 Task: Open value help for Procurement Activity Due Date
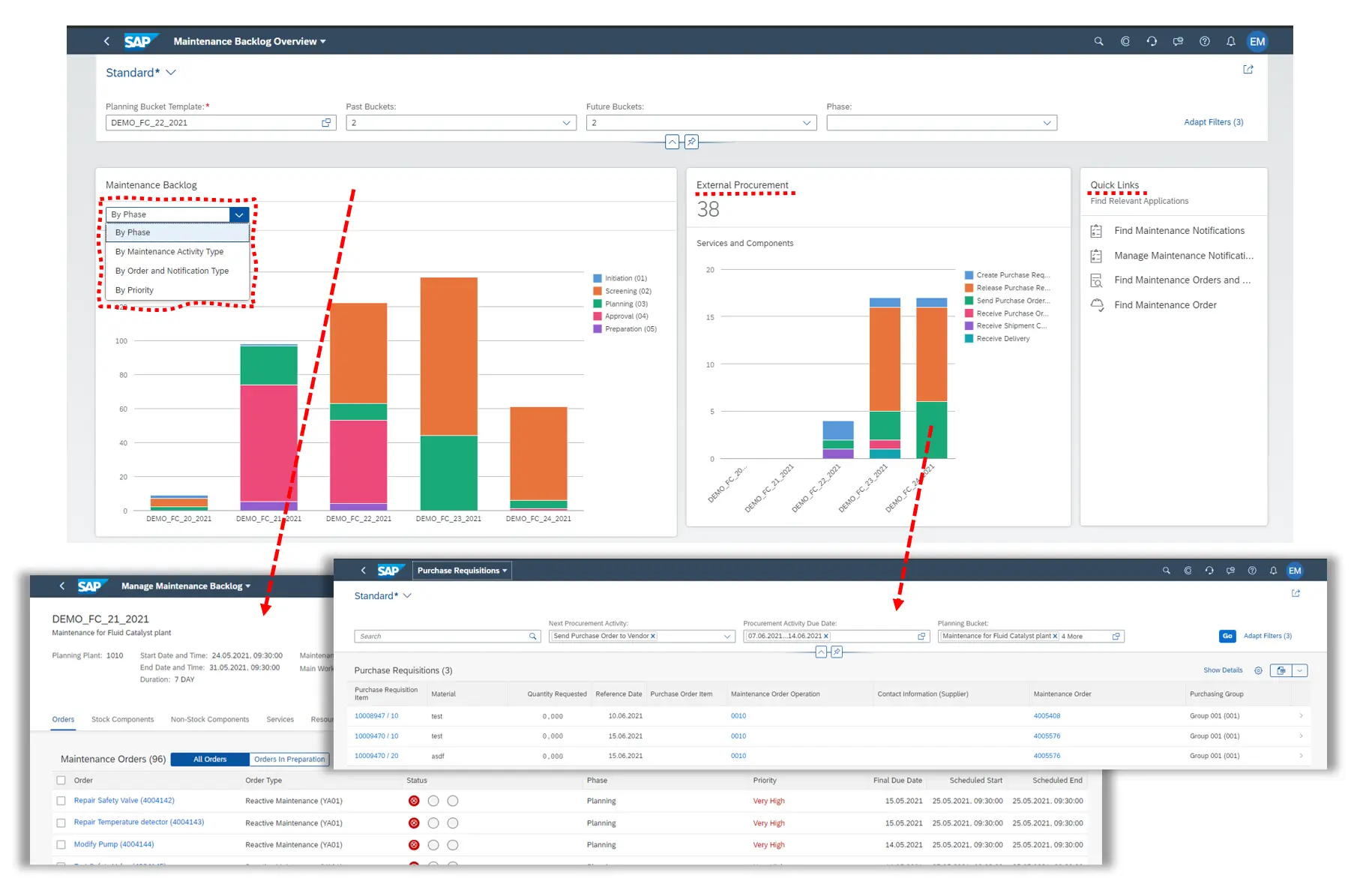coord(921,637)
